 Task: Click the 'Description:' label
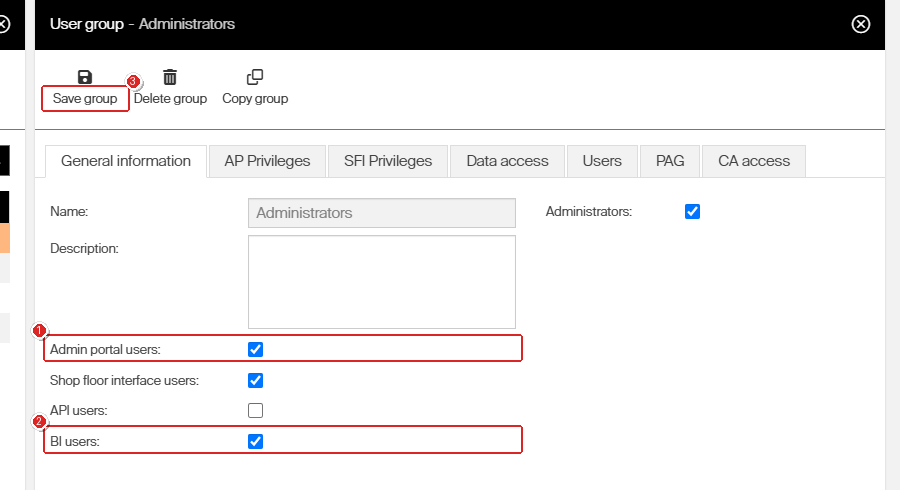point(84,248)
